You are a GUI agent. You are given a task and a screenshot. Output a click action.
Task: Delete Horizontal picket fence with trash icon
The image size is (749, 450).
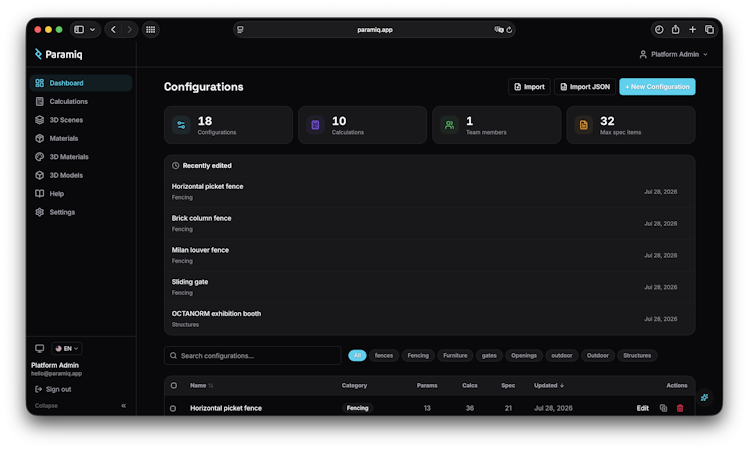[x=680, y=408]
